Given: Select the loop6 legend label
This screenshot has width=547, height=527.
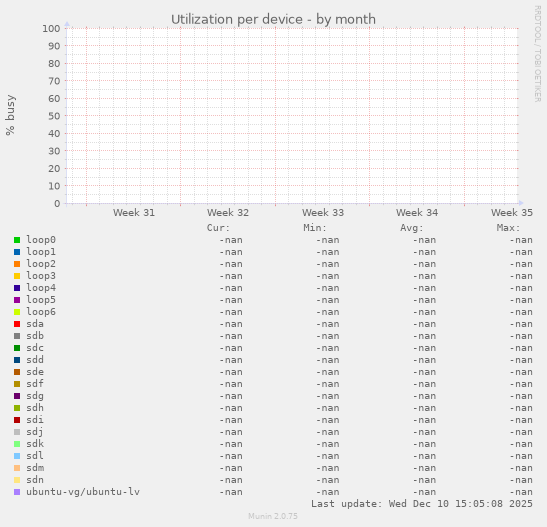Looking at the screenshot, I should (41, 312).
